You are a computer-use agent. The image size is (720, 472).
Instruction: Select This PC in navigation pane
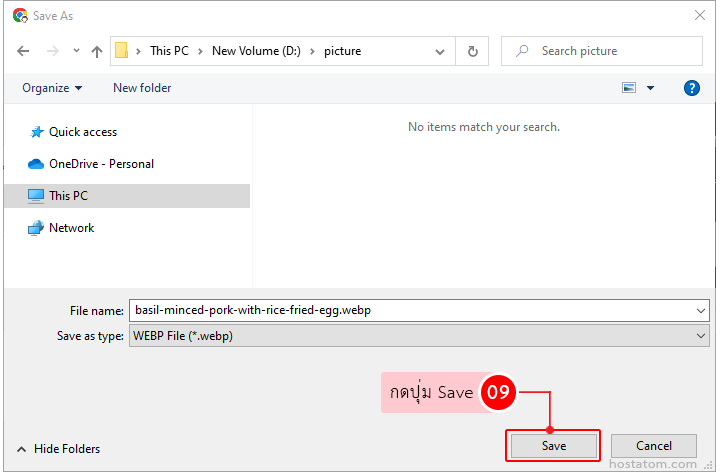pos(68,196)
